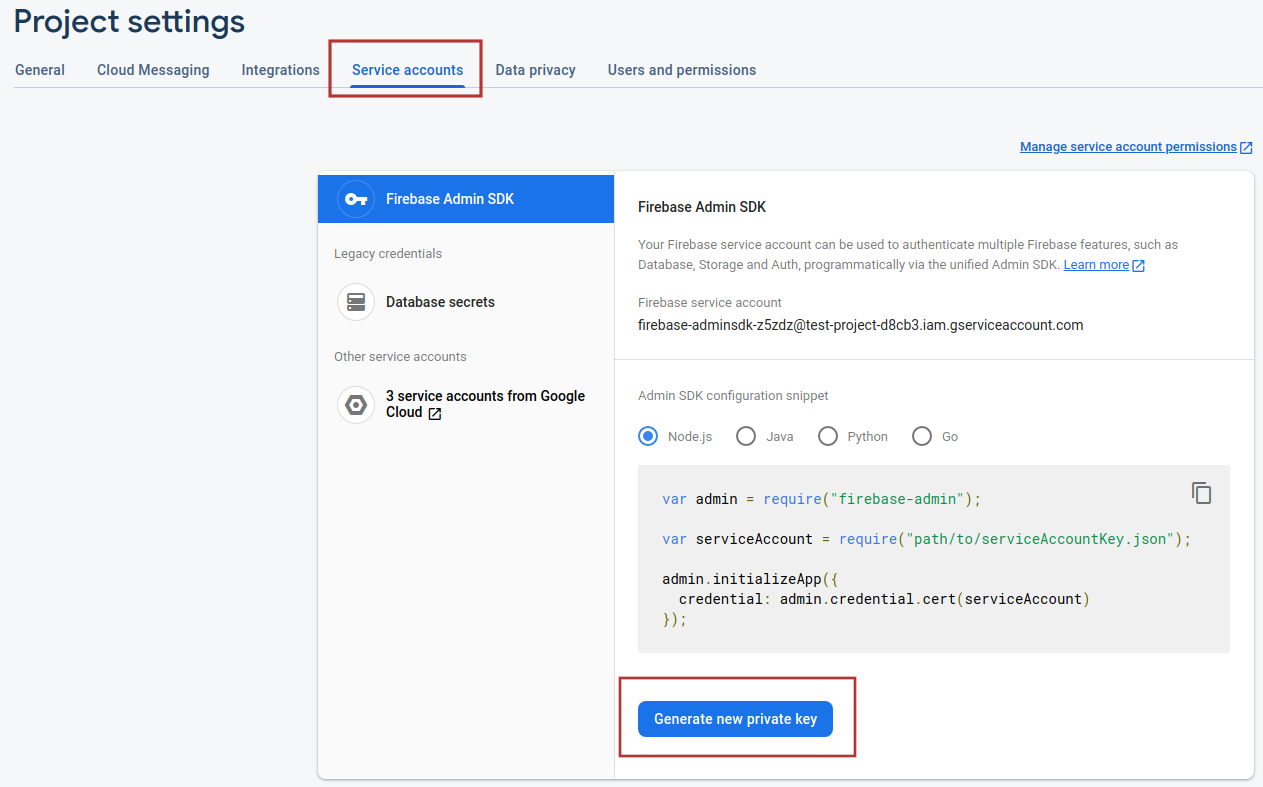Click the Other service accounts label
The width and height of the screenshot is (1263, 787).
[400, 357]
